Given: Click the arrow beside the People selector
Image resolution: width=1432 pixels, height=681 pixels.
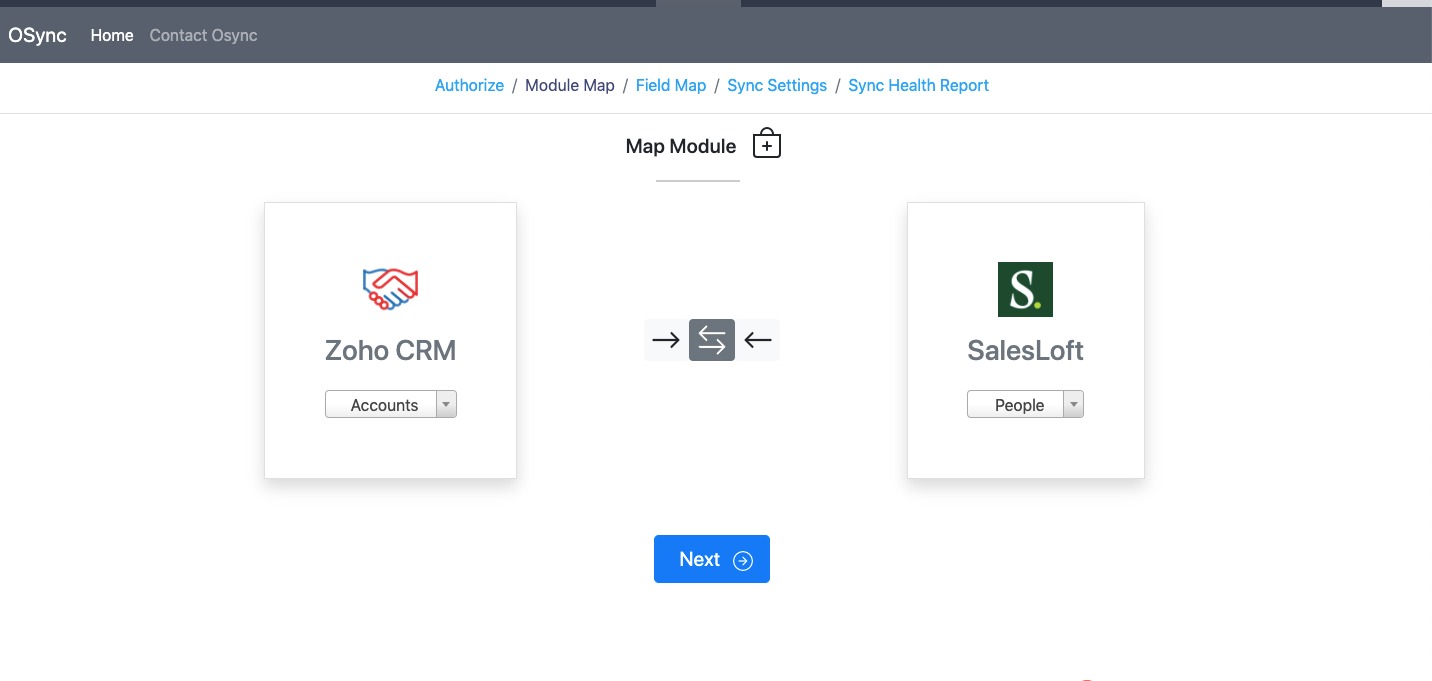Looking at the screenshot, I should pyautogui.click(x=1073, y=405).
